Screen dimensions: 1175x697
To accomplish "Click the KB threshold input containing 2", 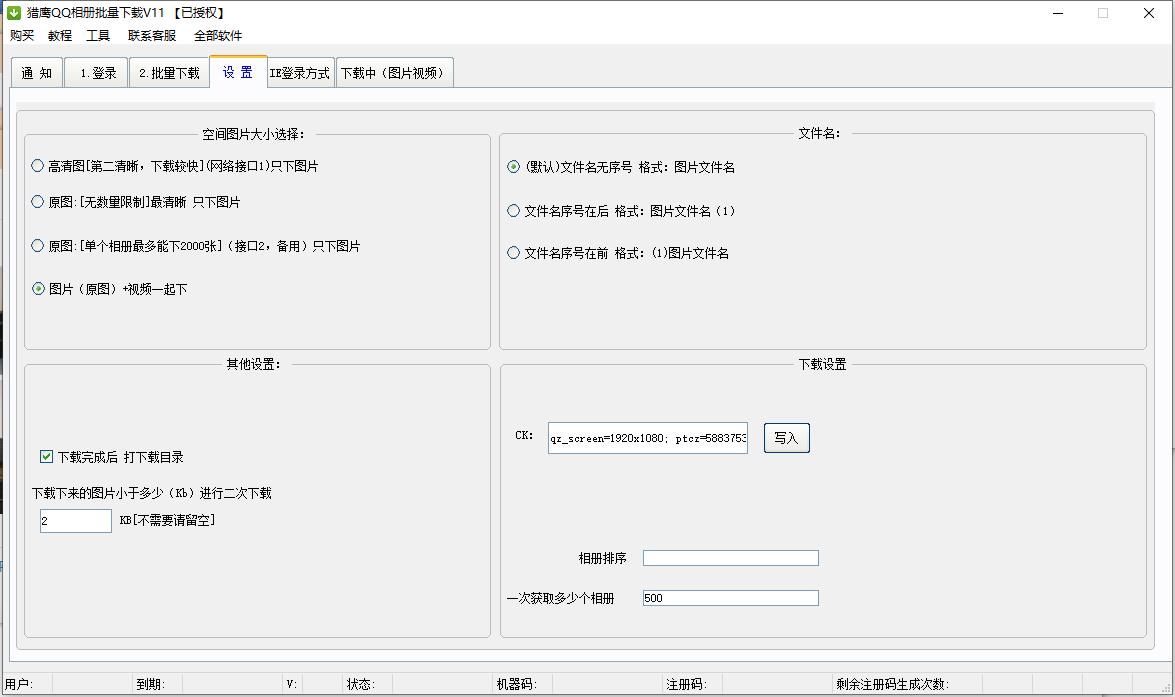I will [76, 521].
